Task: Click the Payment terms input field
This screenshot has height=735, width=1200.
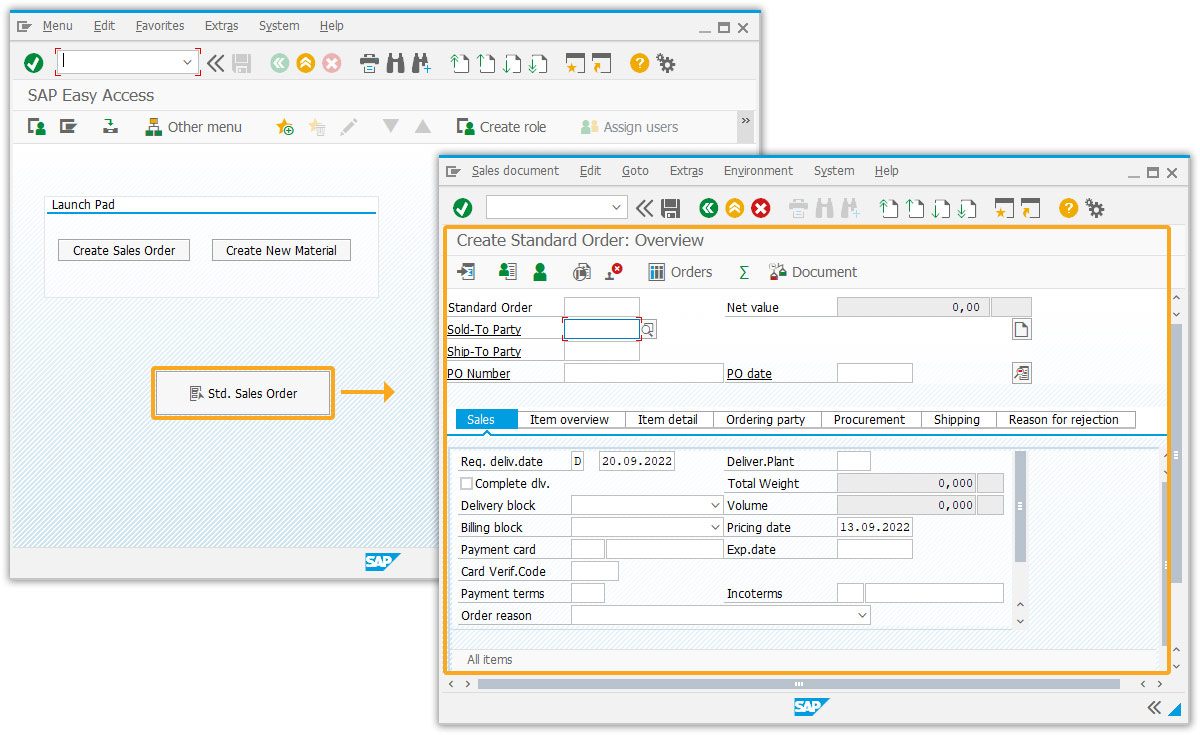Action: [588, 594]
